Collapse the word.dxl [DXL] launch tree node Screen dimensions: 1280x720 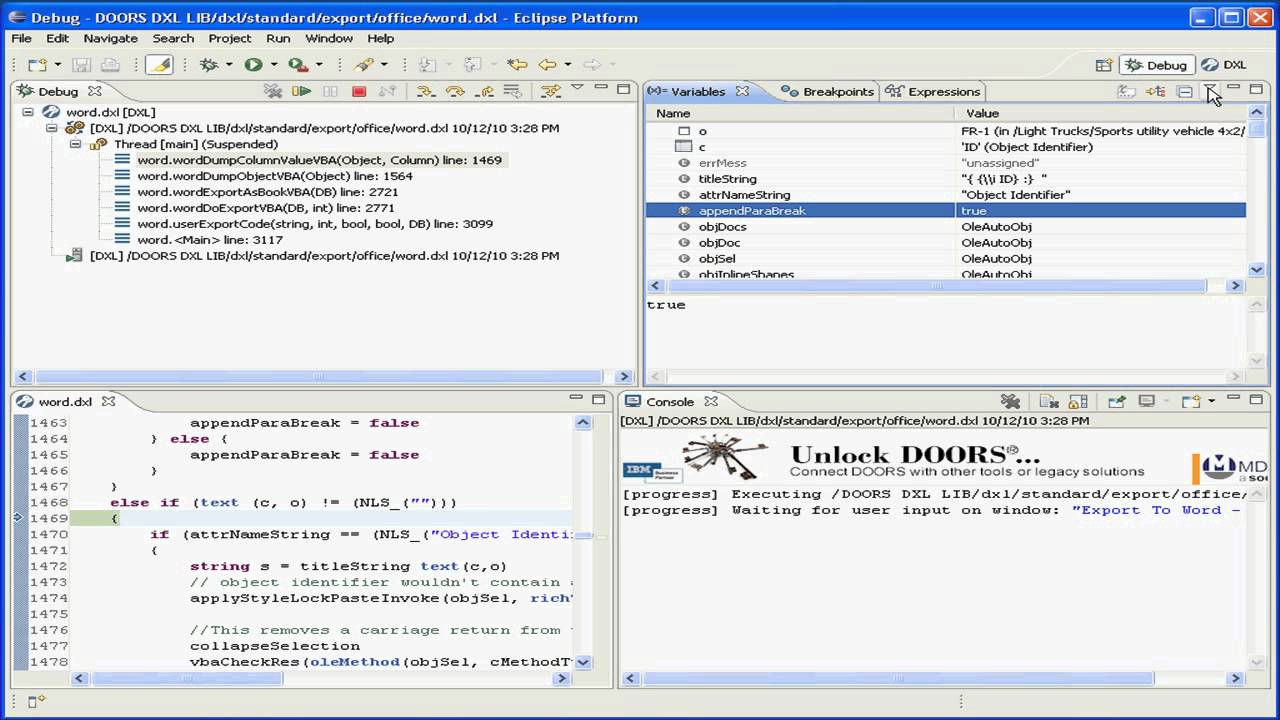tap(27, 112)
